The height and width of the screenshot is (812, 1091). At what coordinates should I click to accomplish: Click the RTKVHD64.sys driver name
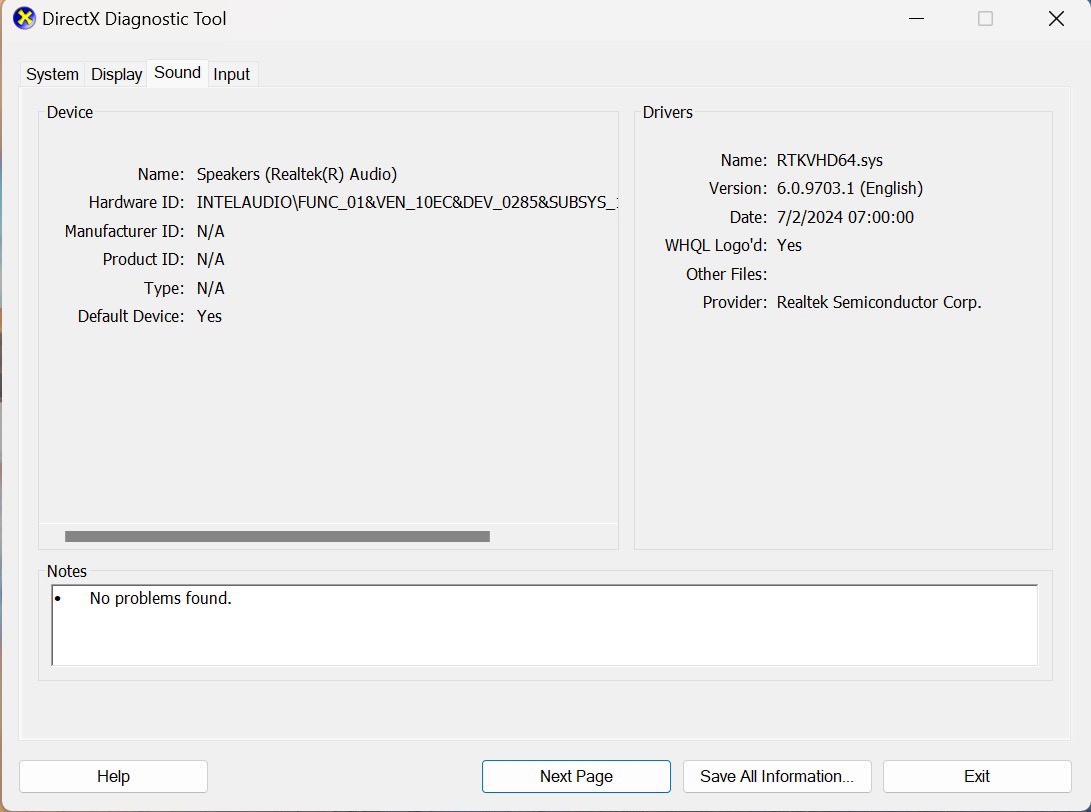(830, 160)
